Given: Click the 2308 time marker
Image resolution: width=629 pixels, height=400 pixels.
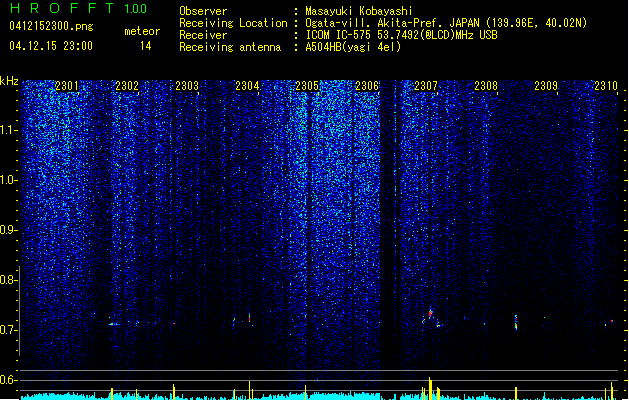Looking at the screenshot, I should pos(486,86).
